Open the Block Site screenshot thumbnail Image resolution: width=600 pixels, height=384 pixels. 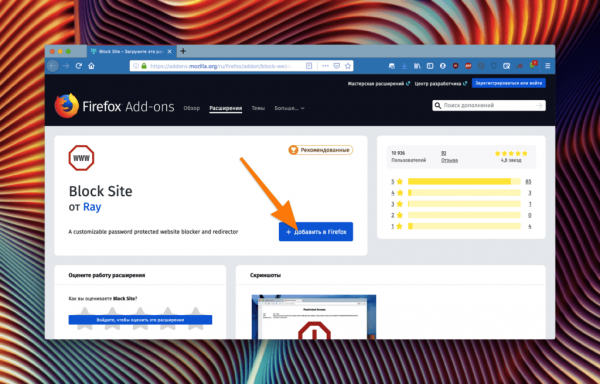tap(314, 317)
